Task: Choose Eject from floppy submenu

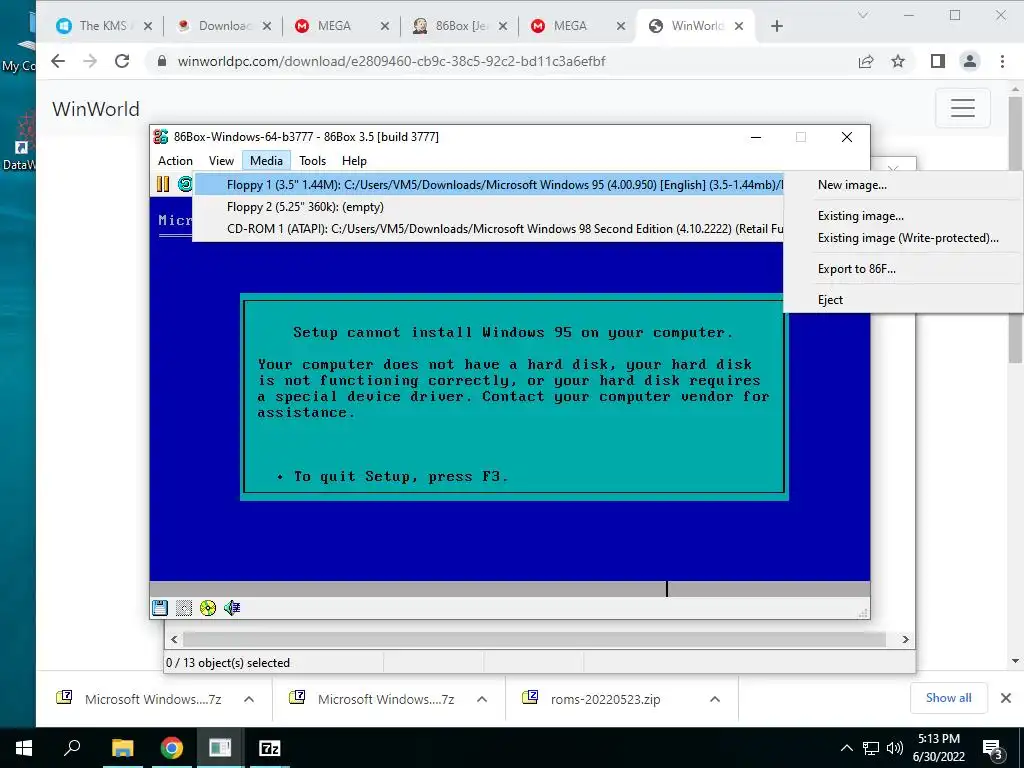Action: pyautogui.click(x=904, y=300)
